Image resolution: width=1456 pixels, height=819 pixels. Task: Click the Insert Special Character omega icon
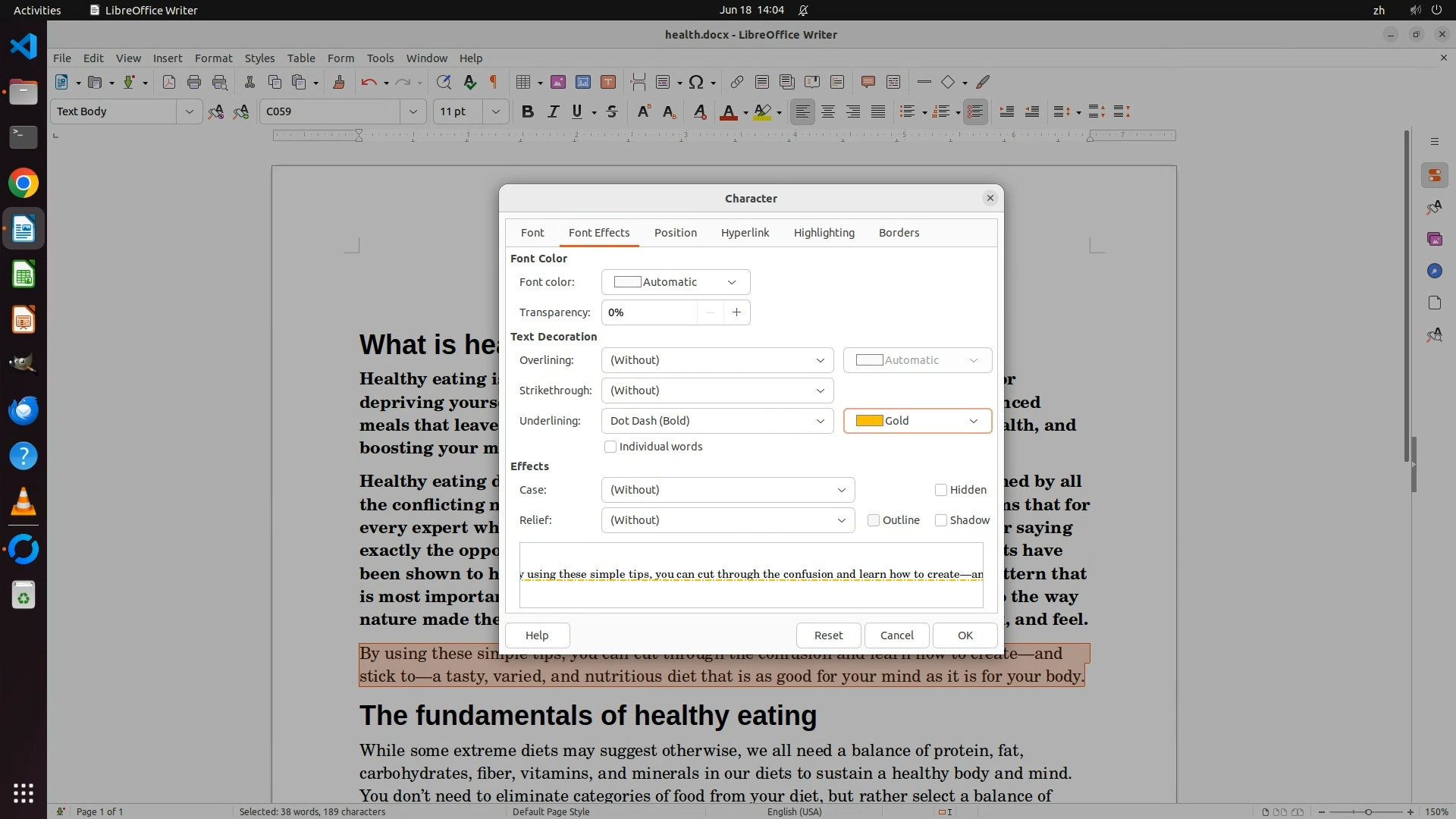pos(696,83)
